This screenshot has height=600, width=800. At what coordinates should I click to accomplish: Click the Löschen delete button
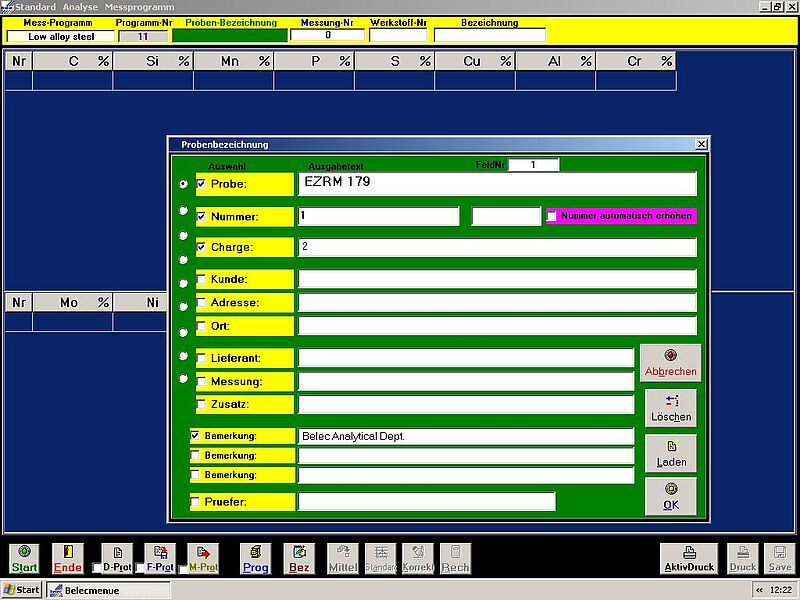click(x=671, y=408)
